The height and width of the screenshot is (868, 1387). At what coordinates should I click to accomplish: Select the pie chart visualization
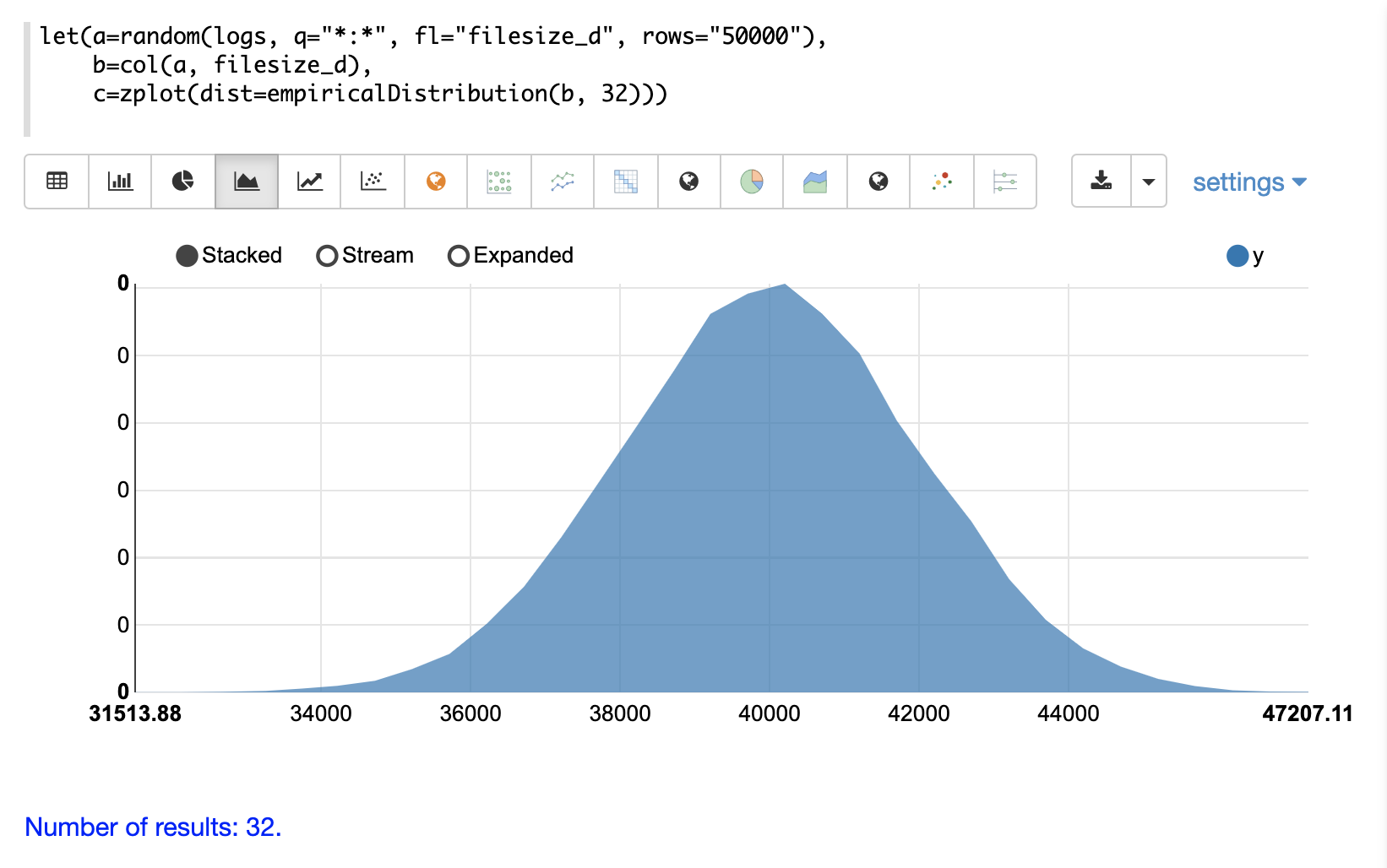pos(182,182)
